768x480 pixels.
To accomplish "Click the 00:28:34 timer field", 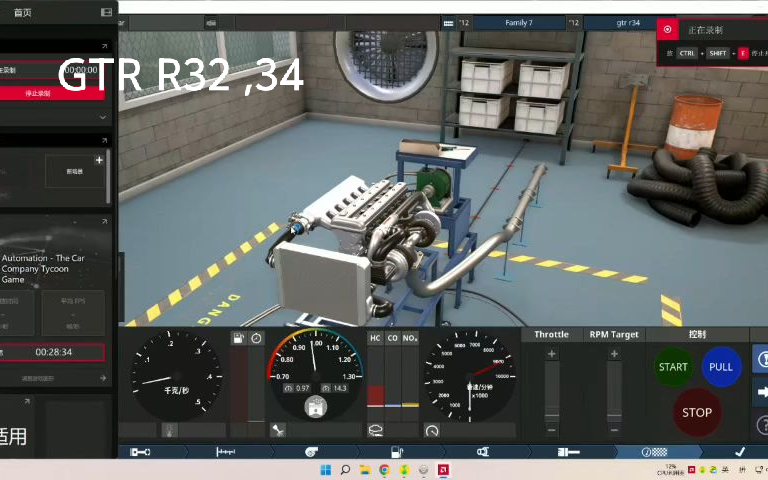I will click(52, 352).
